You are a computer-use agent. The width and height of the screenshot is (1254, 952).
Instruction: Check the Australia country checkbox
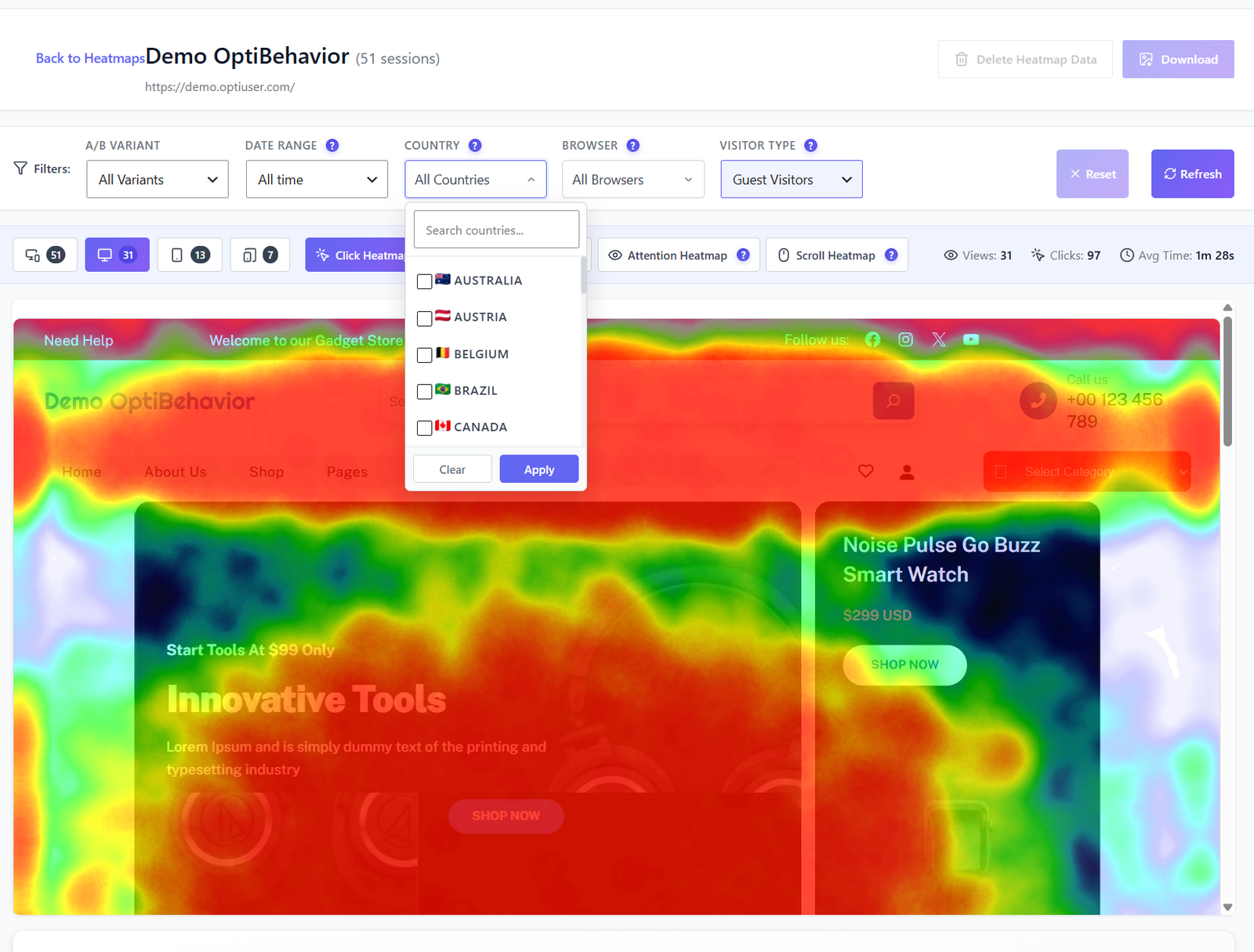425,281
